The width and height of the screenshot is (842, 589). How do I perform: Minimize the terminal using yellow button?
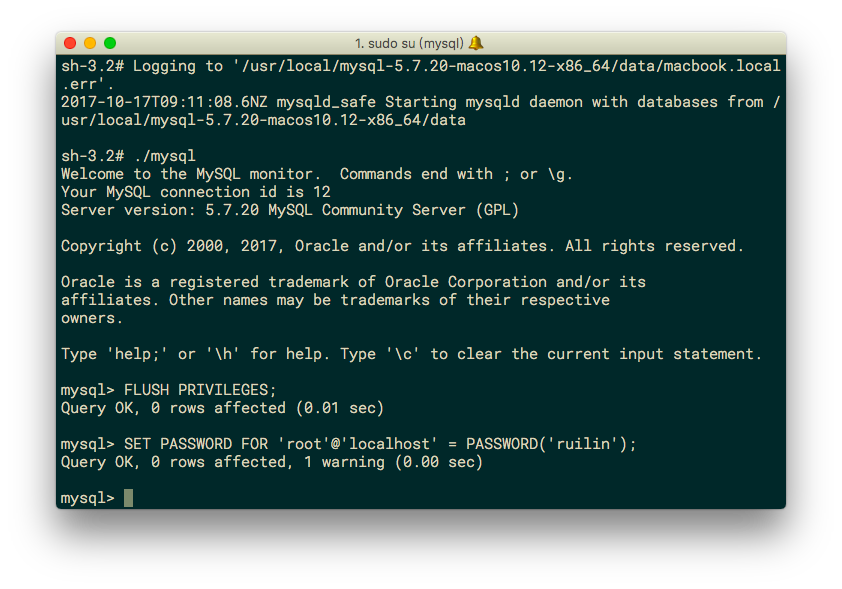tap(90, 43)
